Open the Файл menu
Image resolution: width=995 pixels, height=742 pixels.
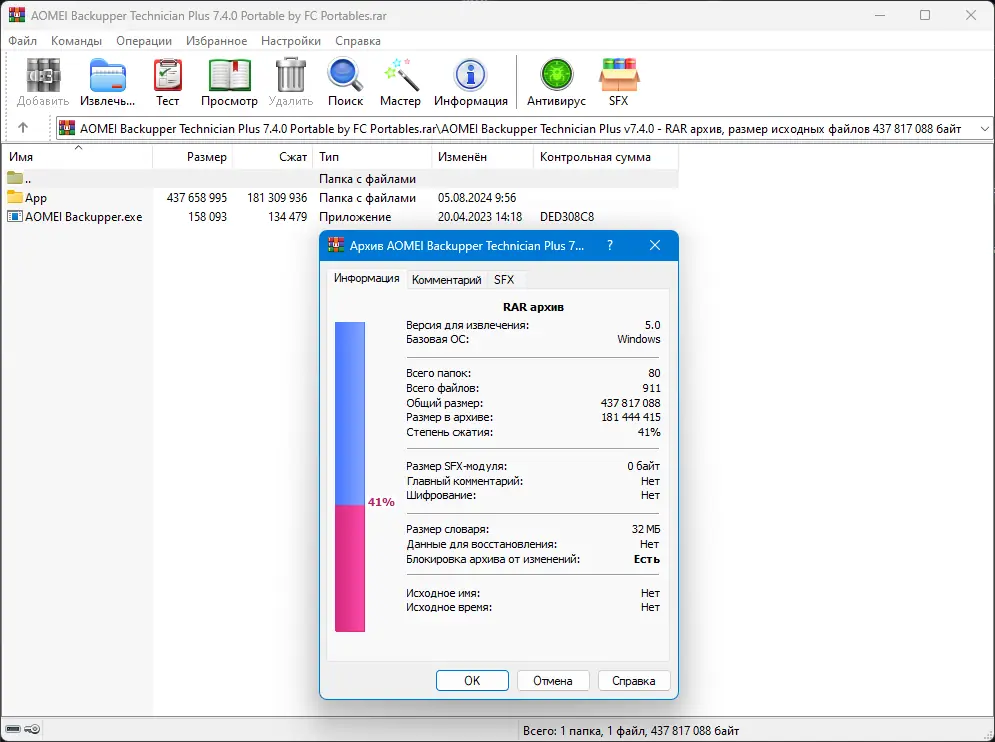[x=22, y=41]
